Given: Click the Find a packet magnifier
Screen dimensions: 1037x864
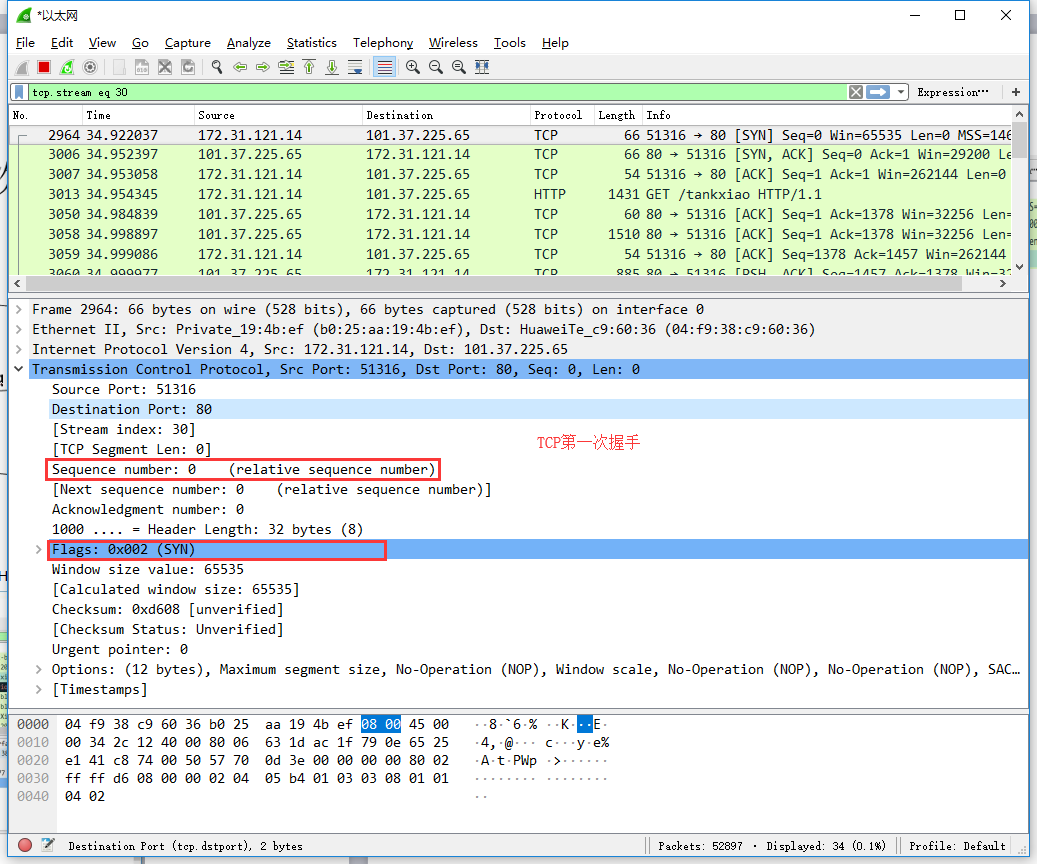Looking at the screenshot, I should [216, 67].
